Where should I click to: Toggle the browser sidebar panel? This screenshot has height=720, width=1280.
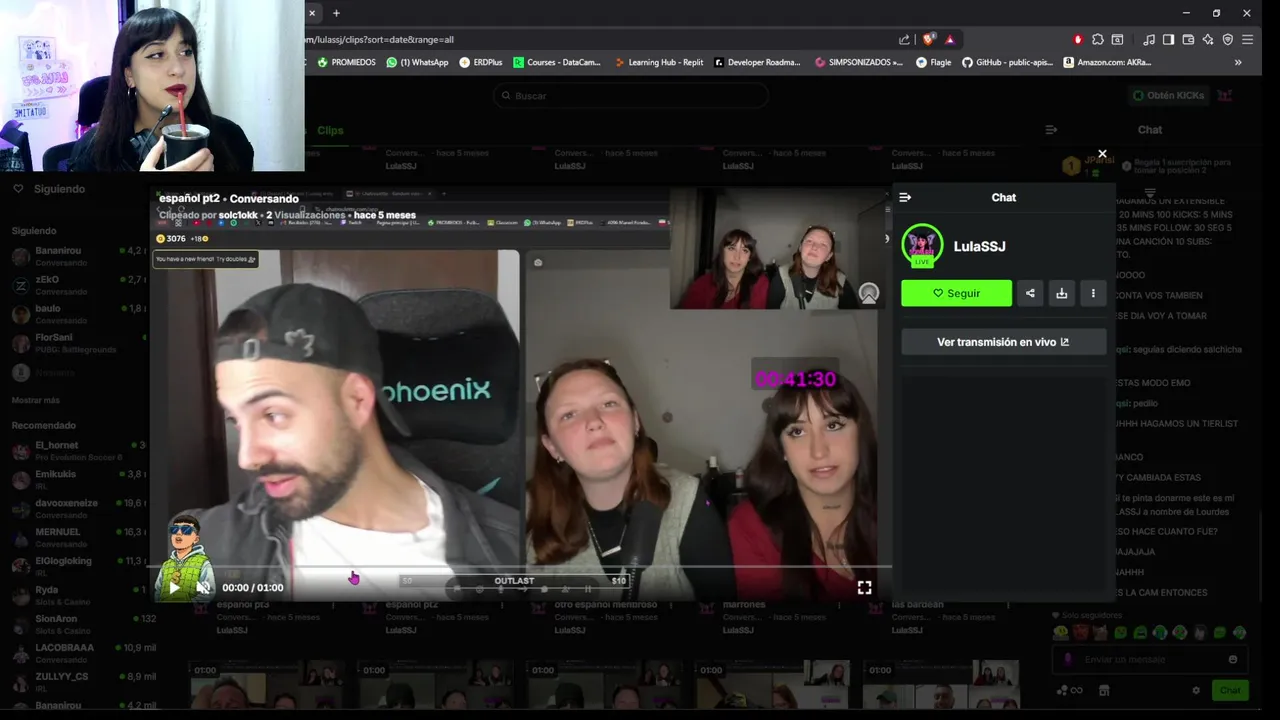(x=1168, y=39)
